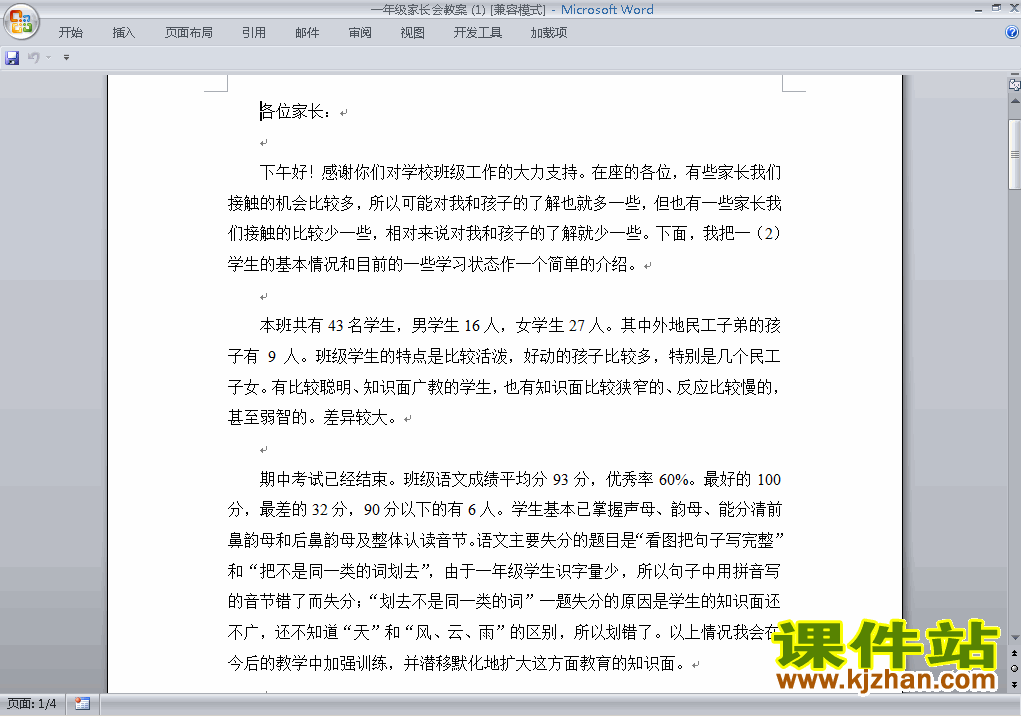The image size is (1021, 717).
Task: Restore down the Word window
Action: 996,8
